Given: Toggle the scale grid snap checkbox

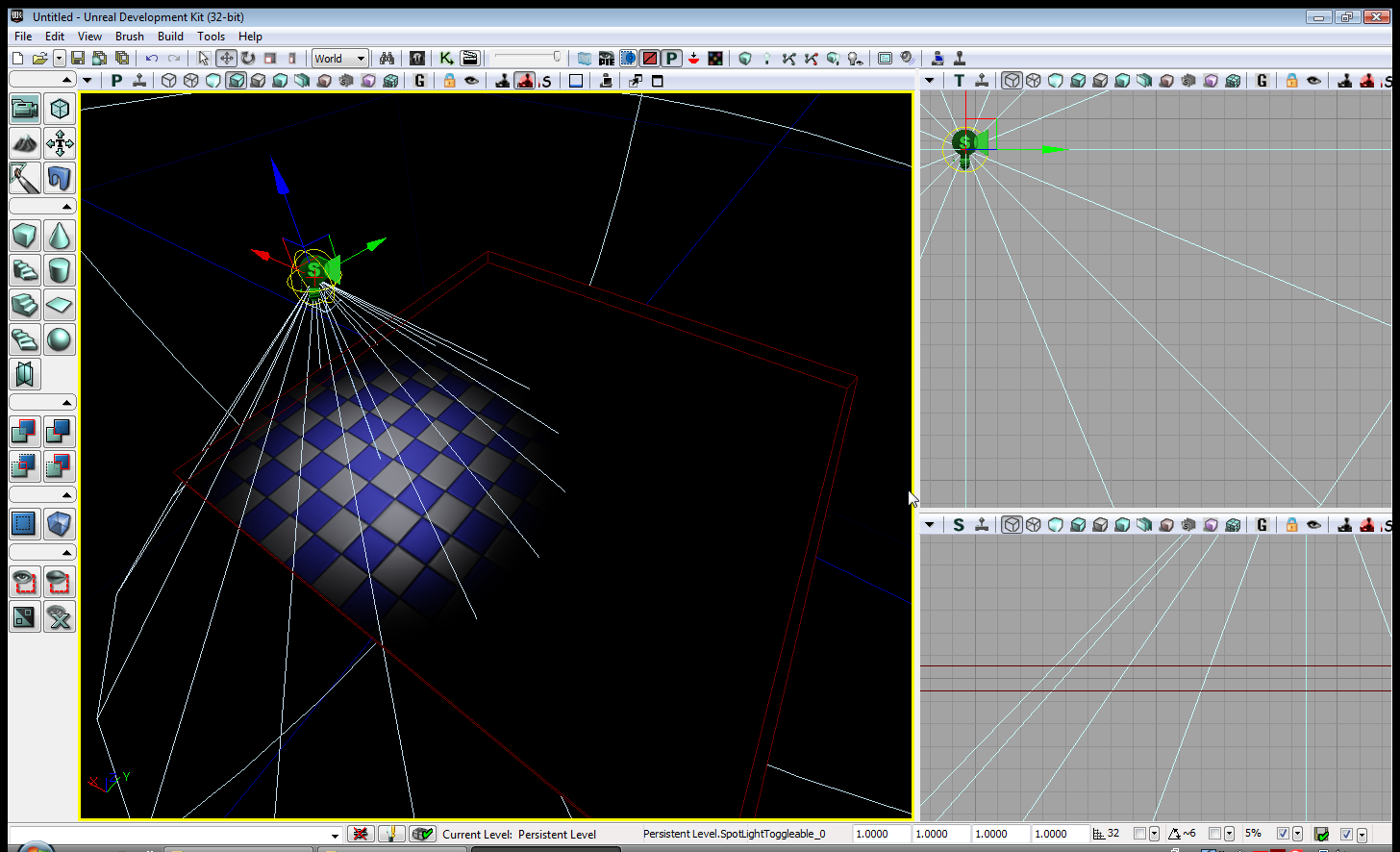Looking at the screenshot, I should click(1283, 834).
